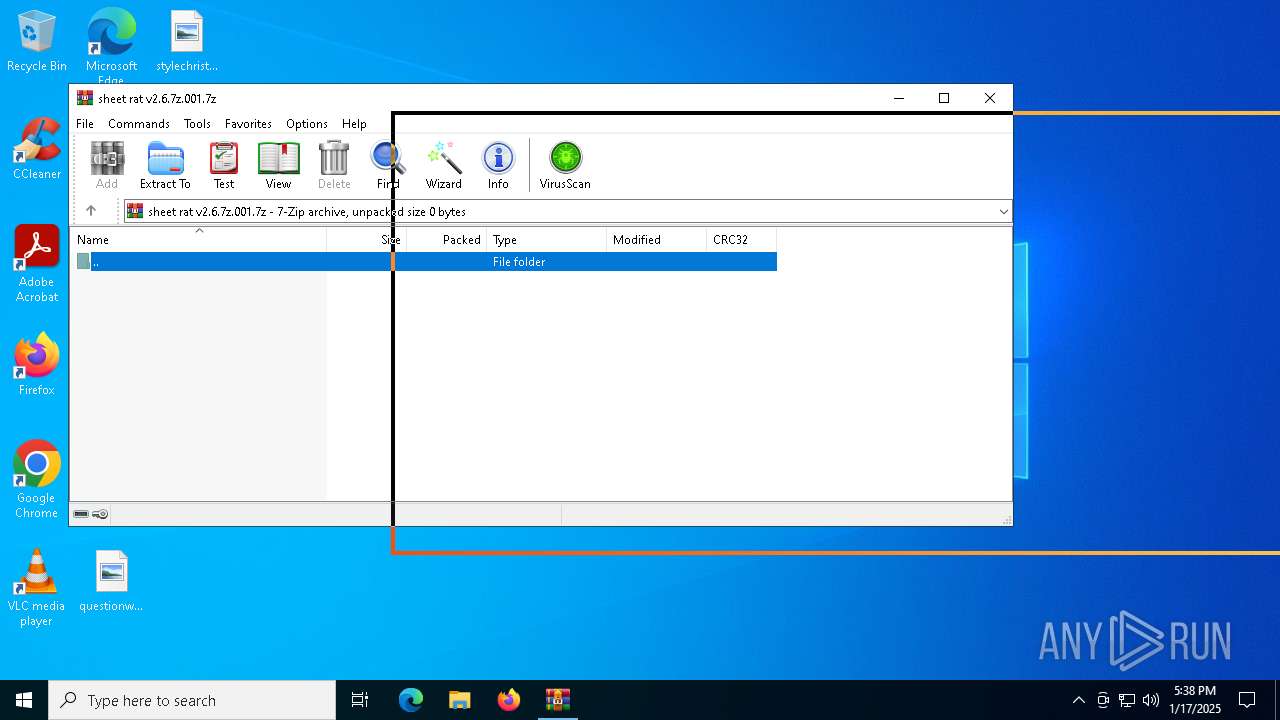Open the Commands menu
1280x720 pixels.
pos(139,124)
